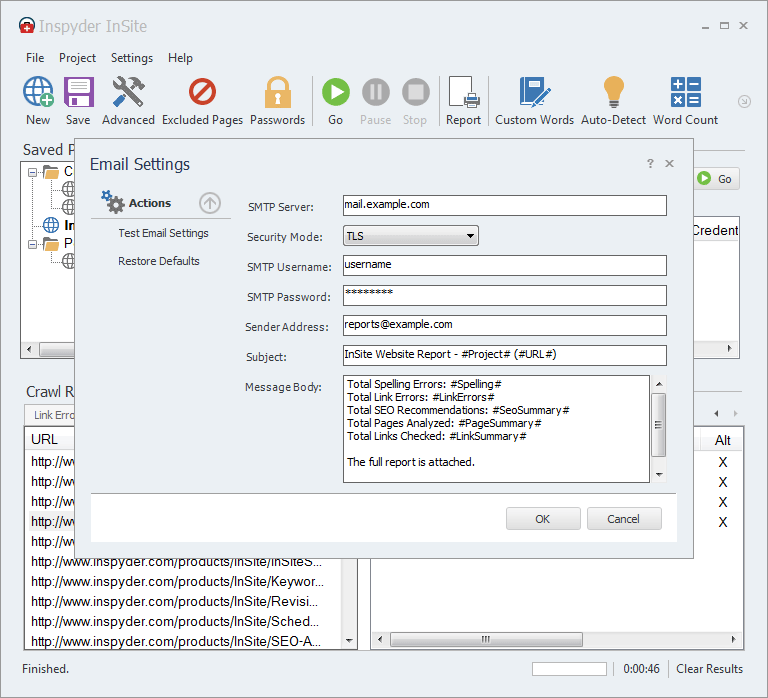Open Advanced settings tools icon
Viewport: 768px width, 698px height.
coord(128,92)
